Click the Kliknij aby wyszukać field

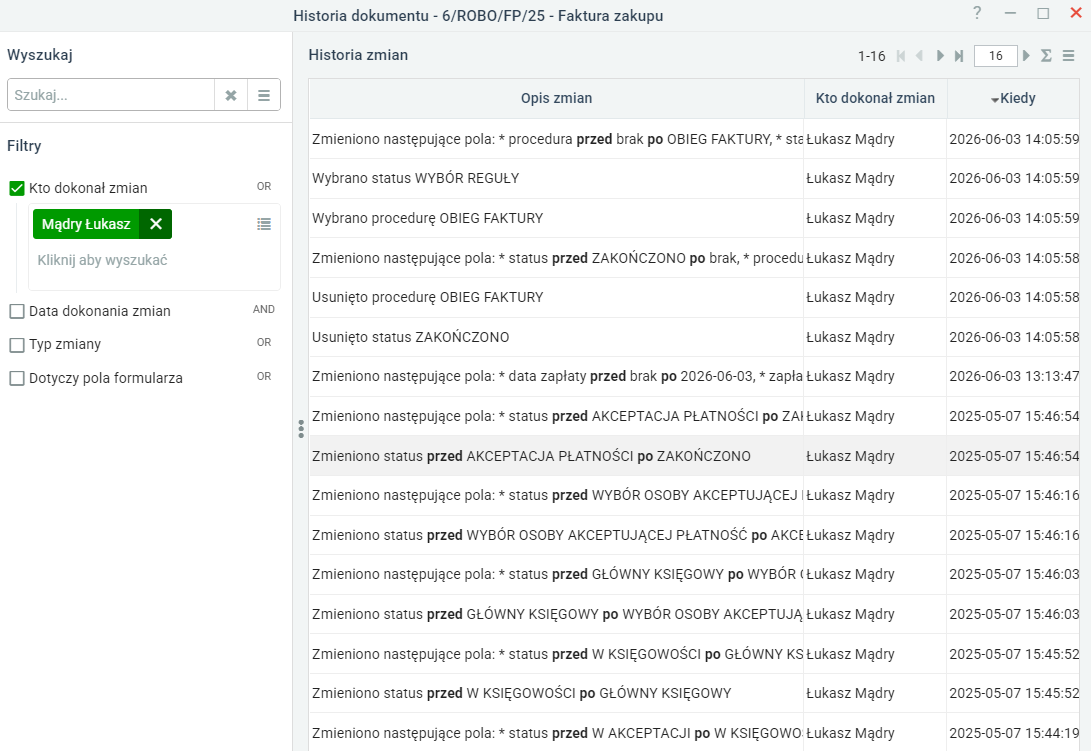102,260
